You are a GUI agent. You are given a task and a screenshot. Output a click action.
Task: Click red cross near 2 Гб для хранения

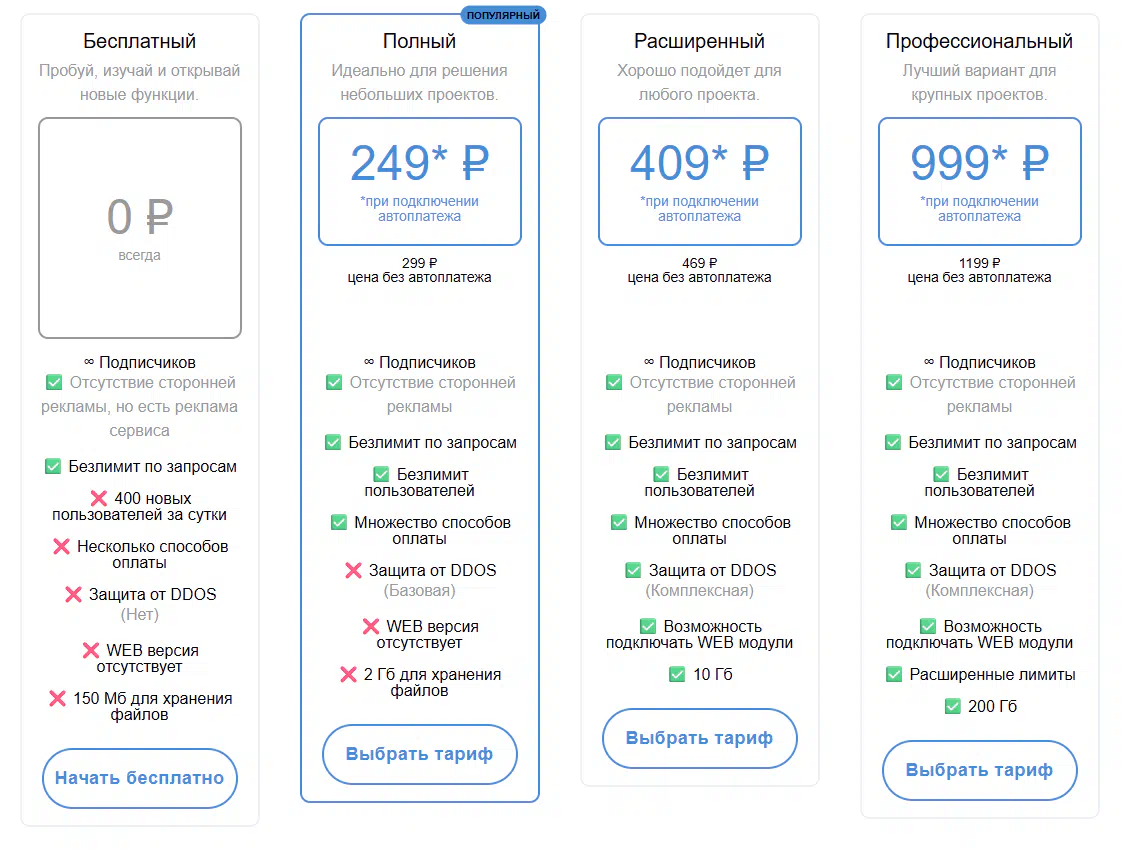point(348,674)
